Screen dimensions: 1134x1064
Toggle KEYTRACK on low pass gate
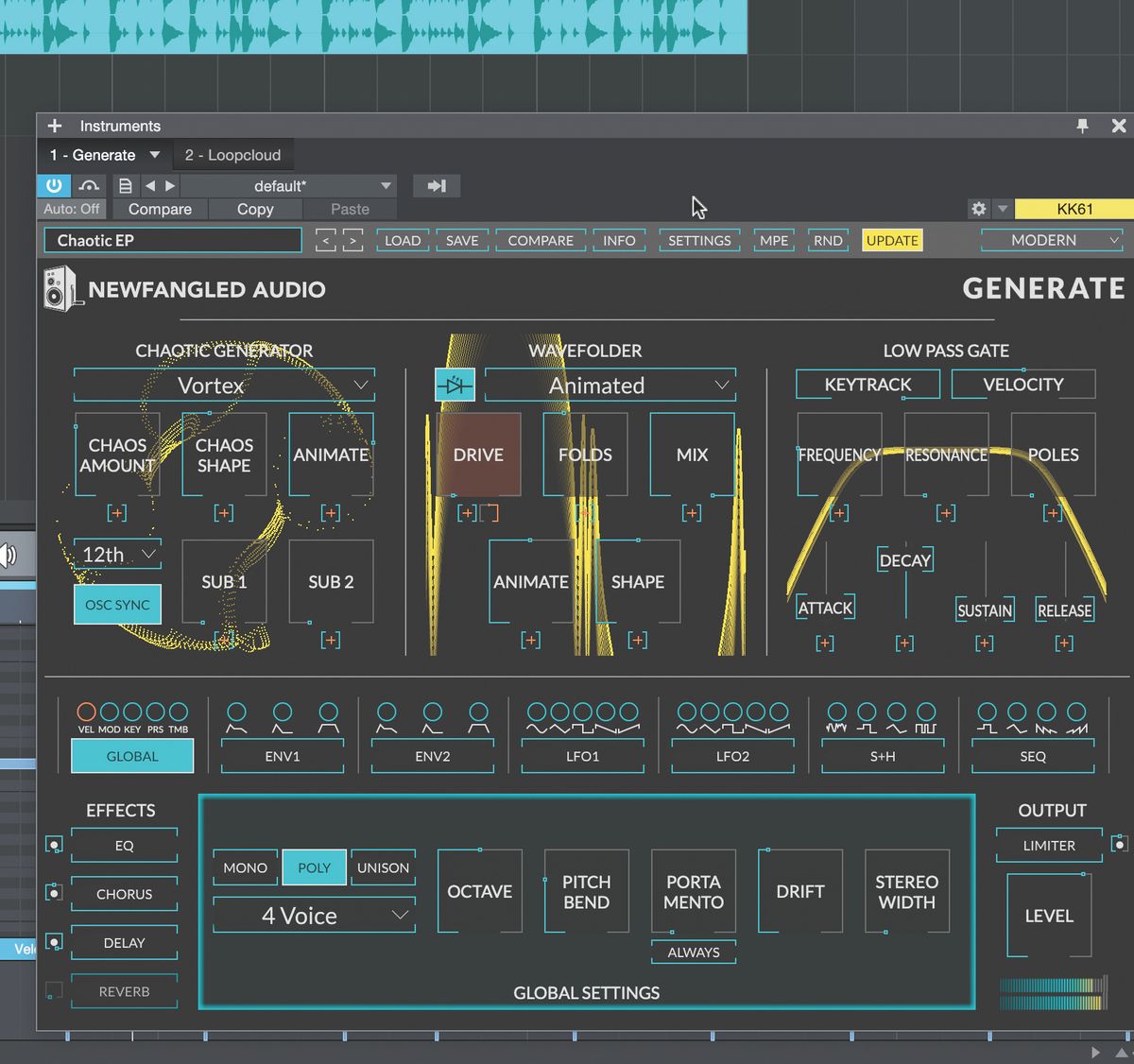(868, 385)
